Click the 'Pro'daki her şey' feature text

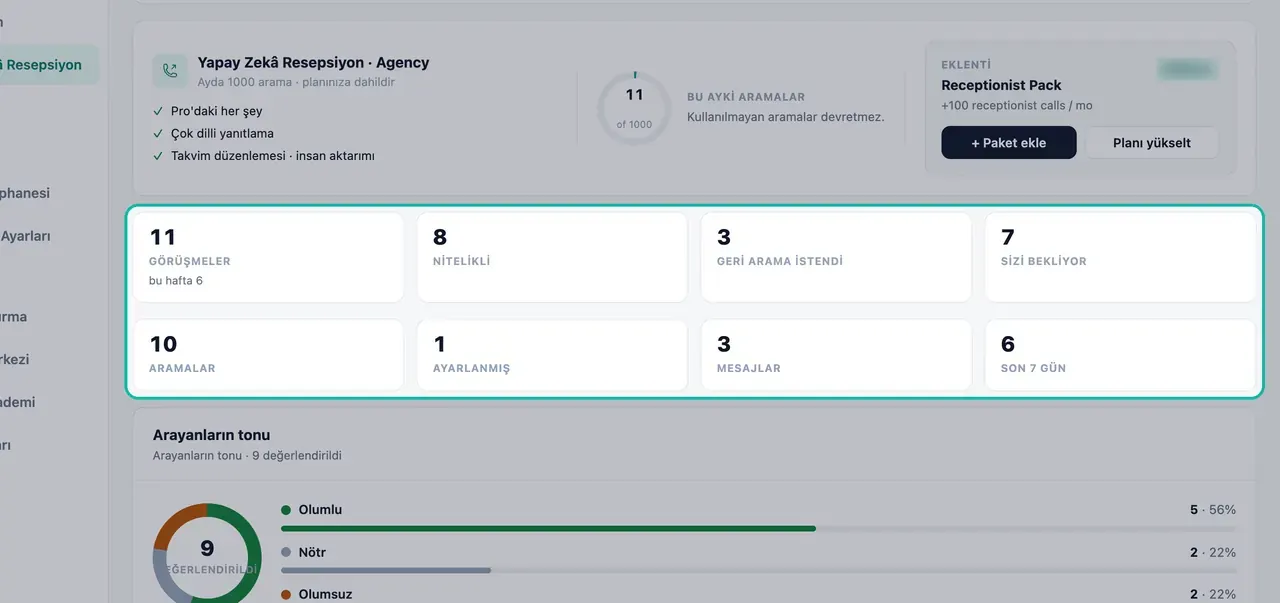click(x=217, y=111)
